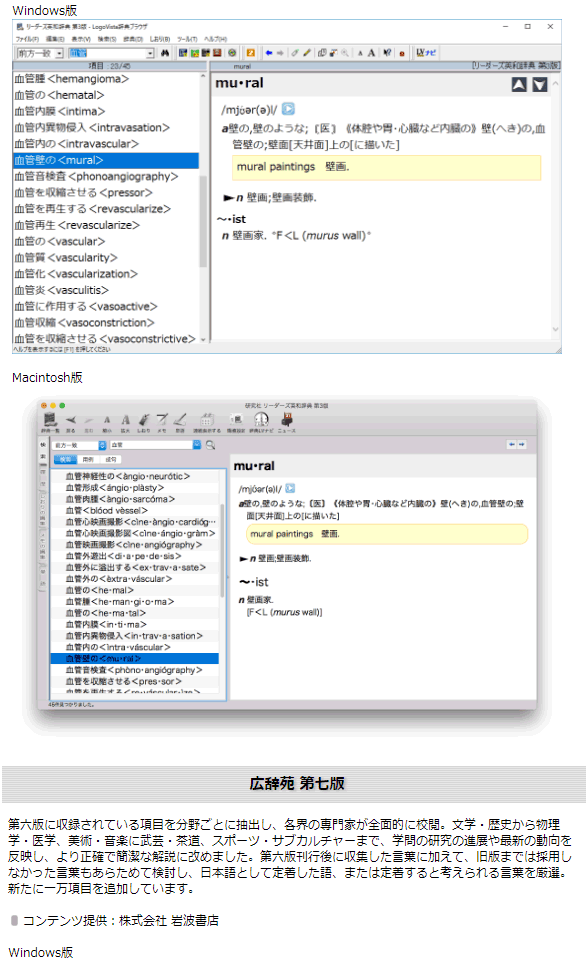Click the Mac search input field
Screen dimensions: 586x960
coord(151,445)
